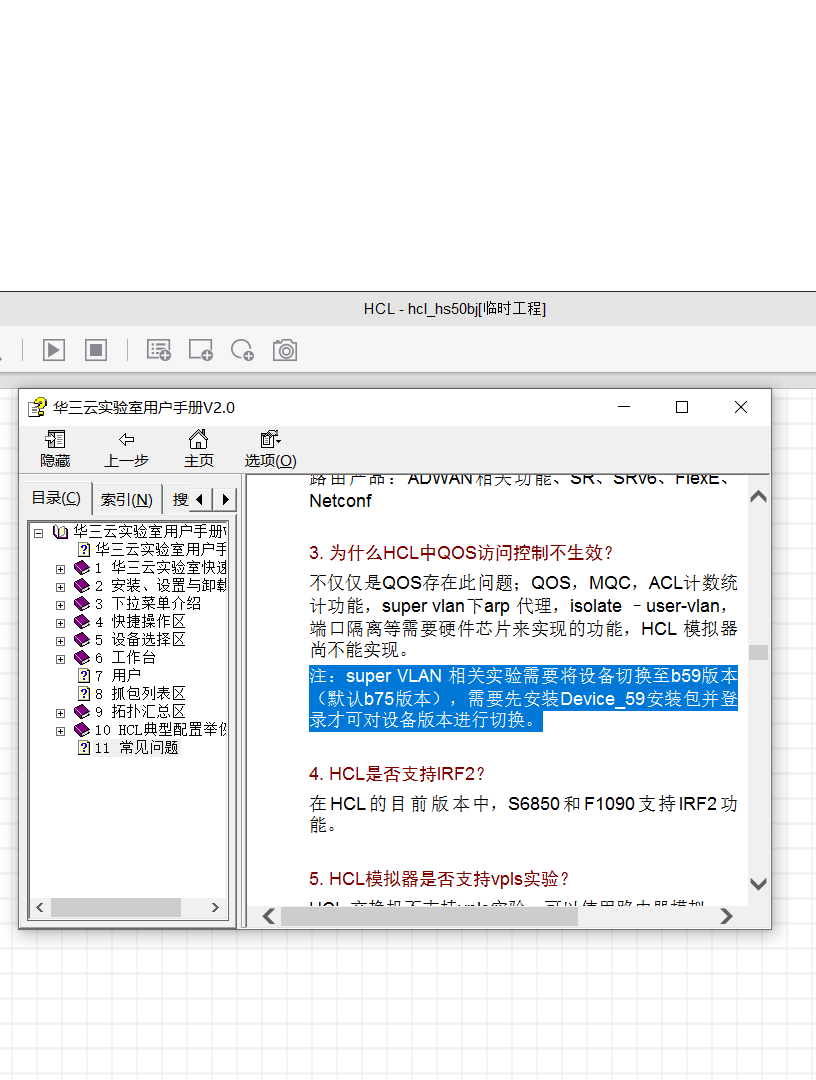Switch to the 目录(C) contents tab

point(56,498)
